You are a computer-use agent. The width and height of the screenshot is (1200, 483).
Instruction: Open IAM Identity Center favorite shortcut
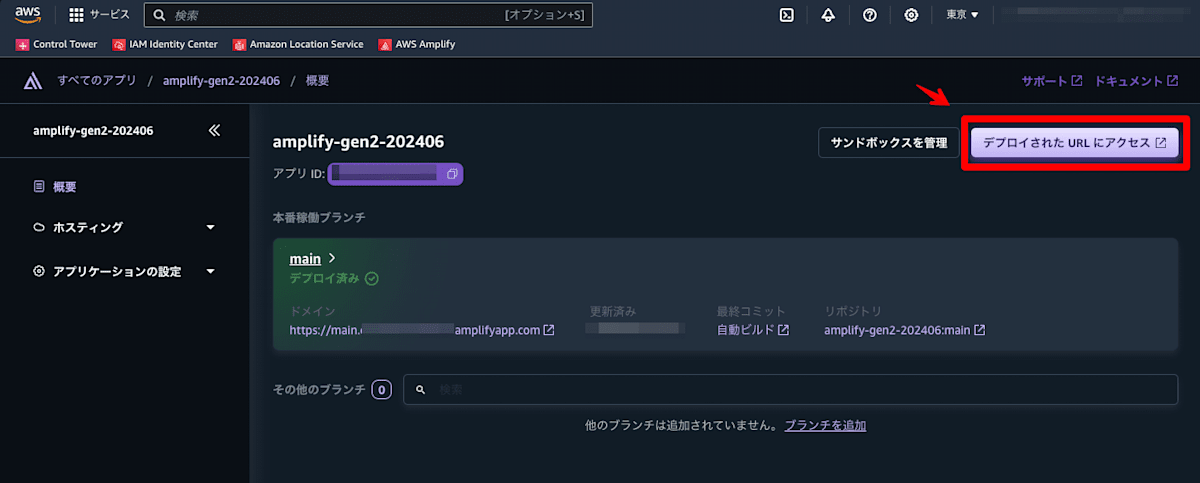165,44
